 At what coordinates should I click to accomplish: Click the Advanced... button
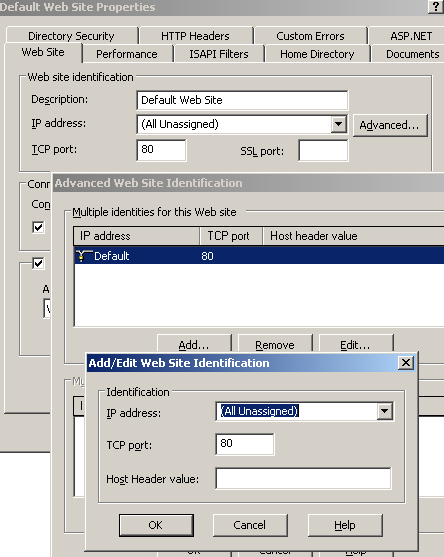[x=390, y=125]
